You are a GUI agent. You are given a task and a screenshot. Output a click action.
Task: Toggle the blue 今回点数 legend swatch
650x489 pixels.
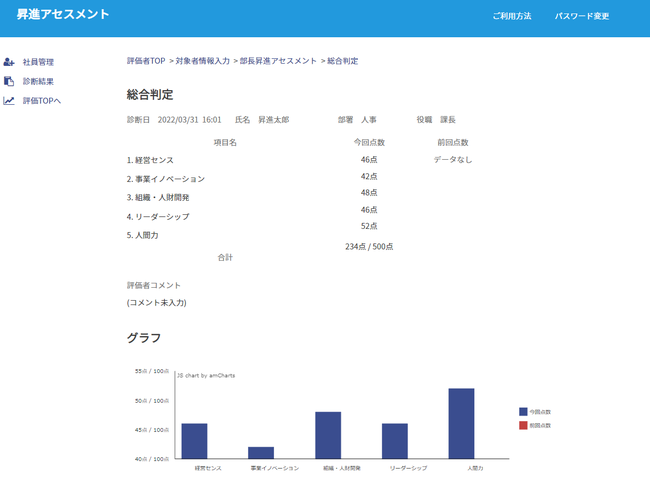(x=523, y=412)
